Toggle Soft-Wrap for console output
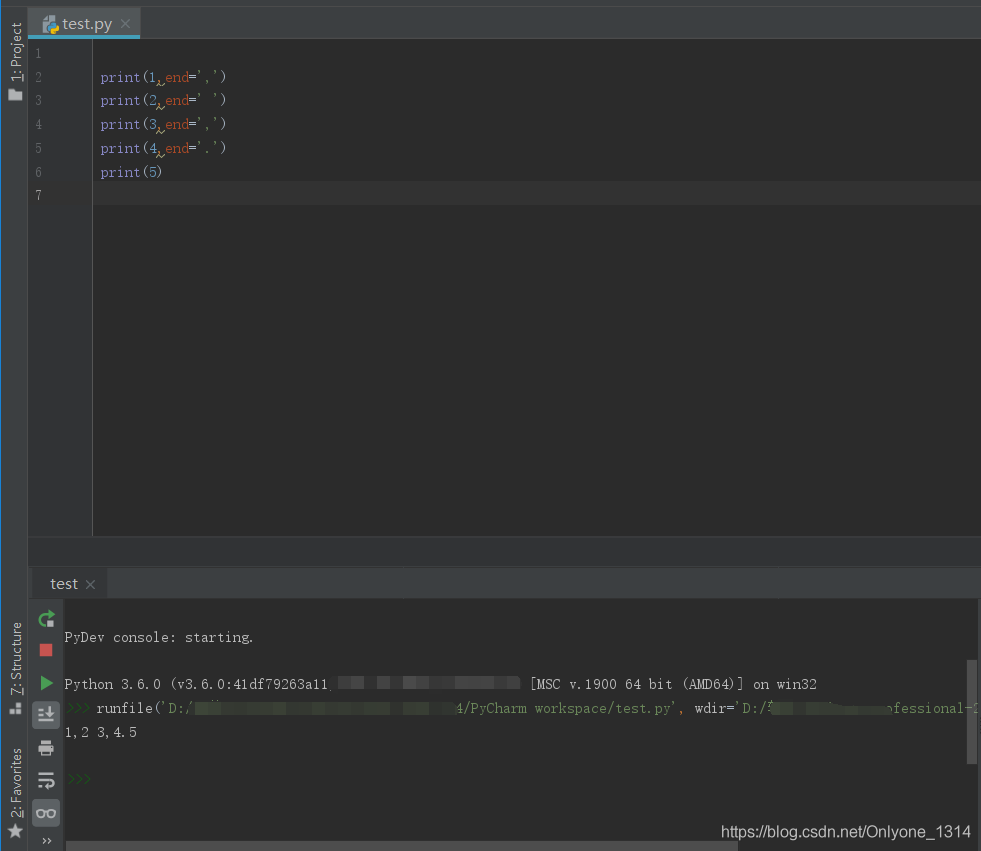This screenshot has height=851, width=981. pos(46,780)
